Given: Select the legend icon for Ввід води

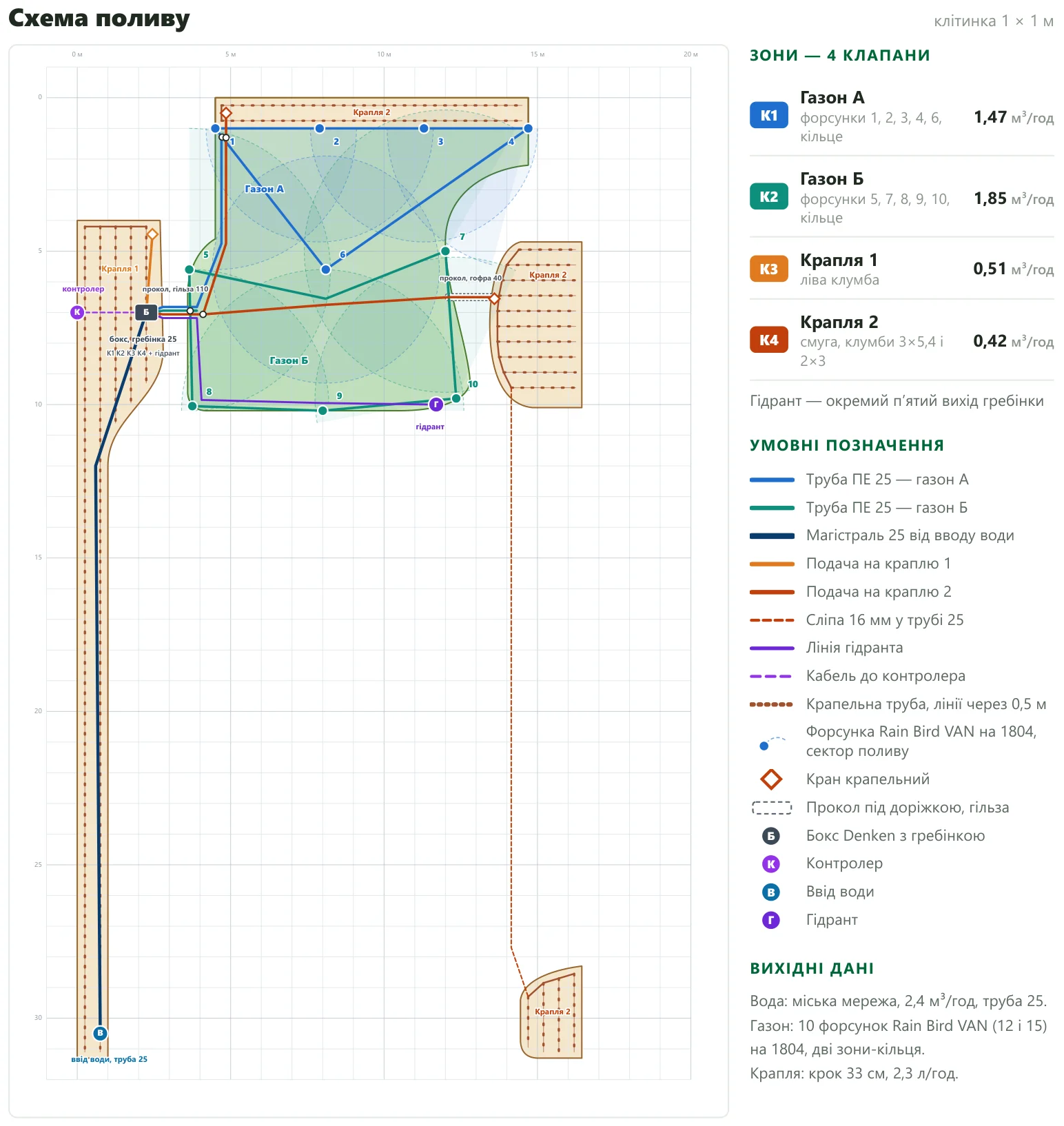Looking at the screenshot, I should [771, 892].
